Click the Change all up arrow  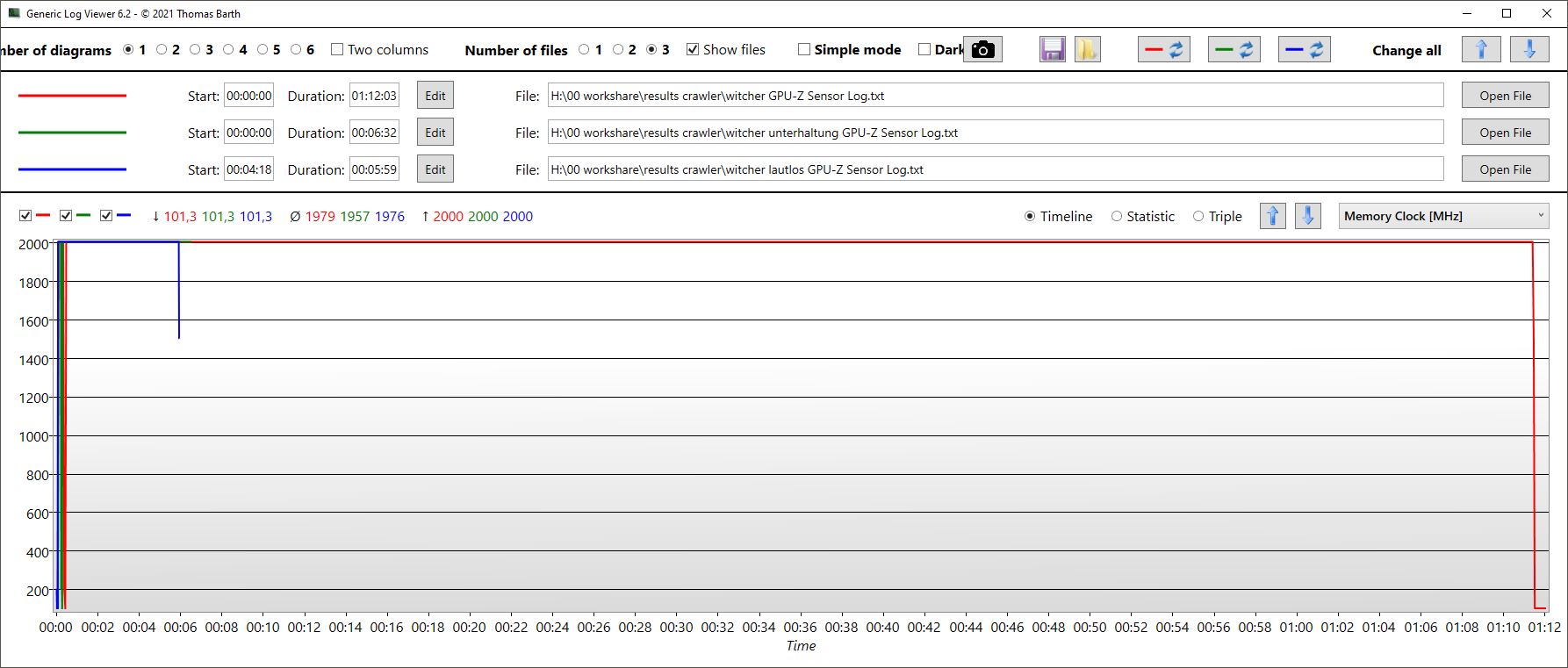point(1481,50)
